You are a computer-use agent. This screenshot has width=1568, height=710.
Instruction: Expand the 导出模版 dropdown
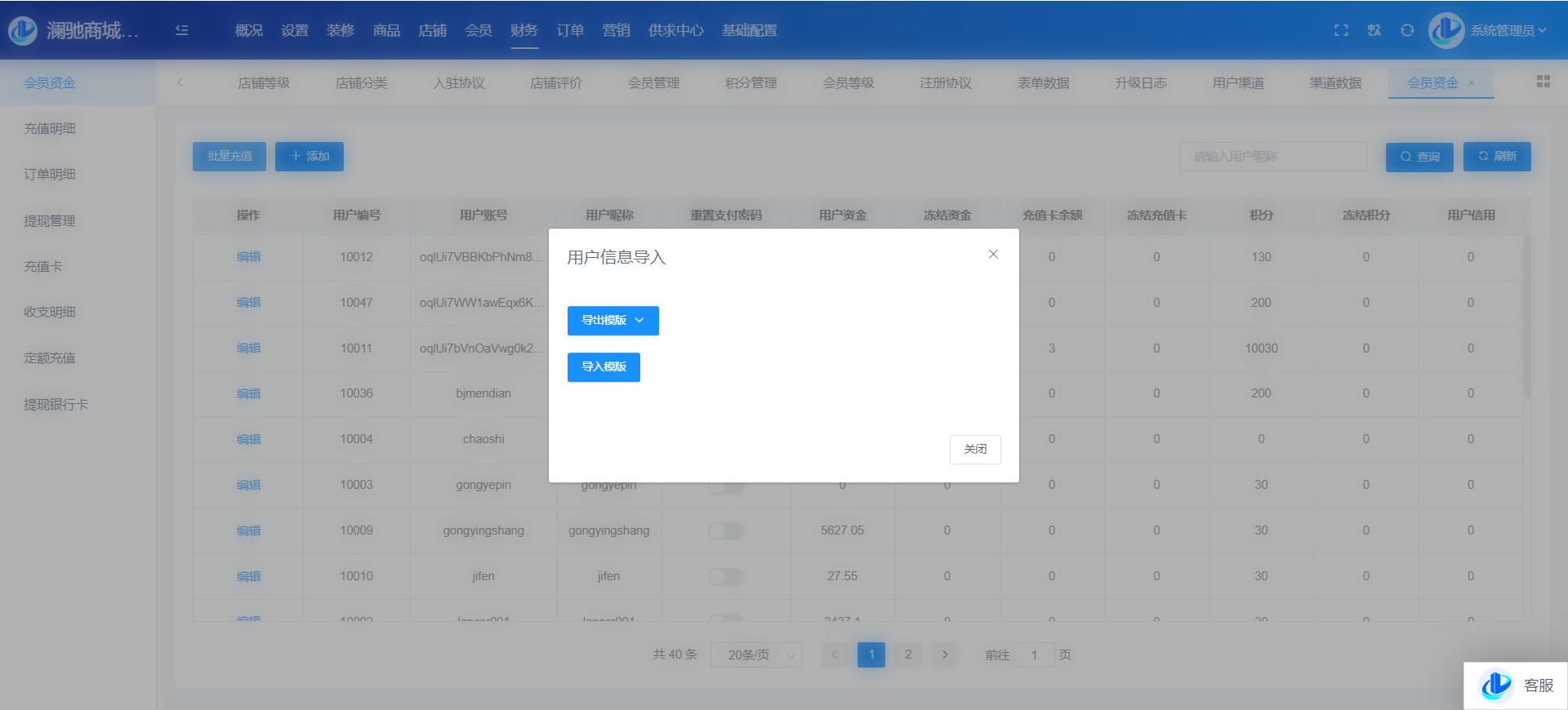(612, 321)
